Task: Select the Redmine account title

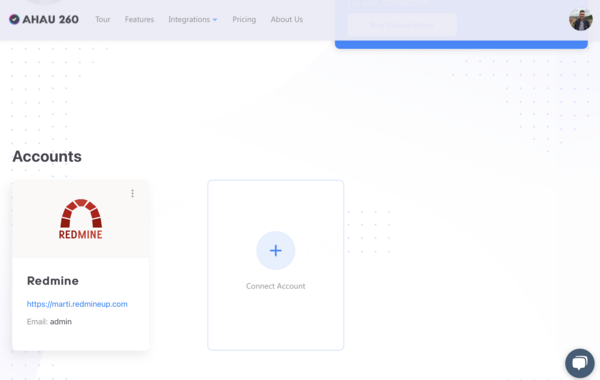Action: pos(53,281)
